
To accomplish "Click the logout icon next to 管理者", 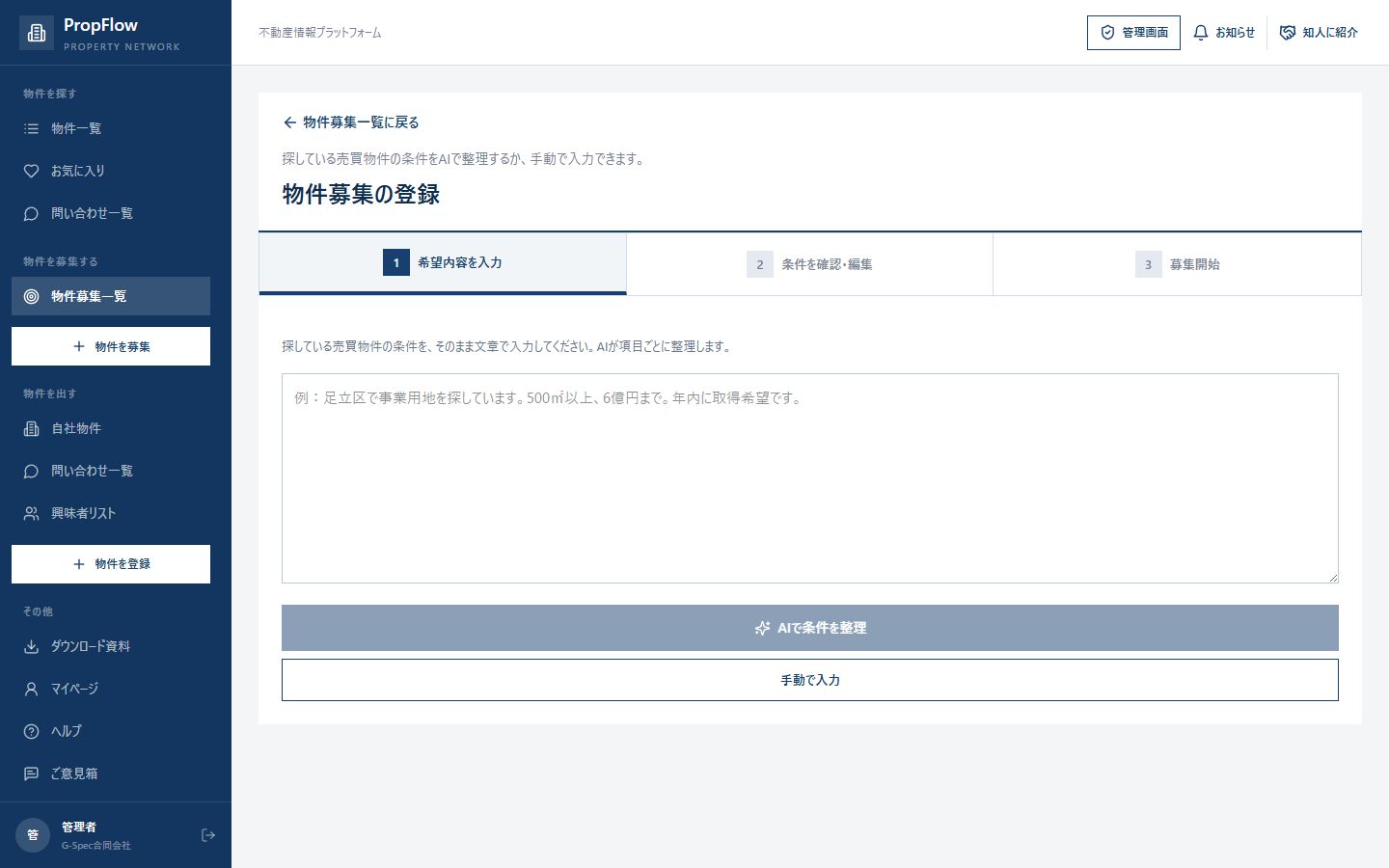I will 208,835.
